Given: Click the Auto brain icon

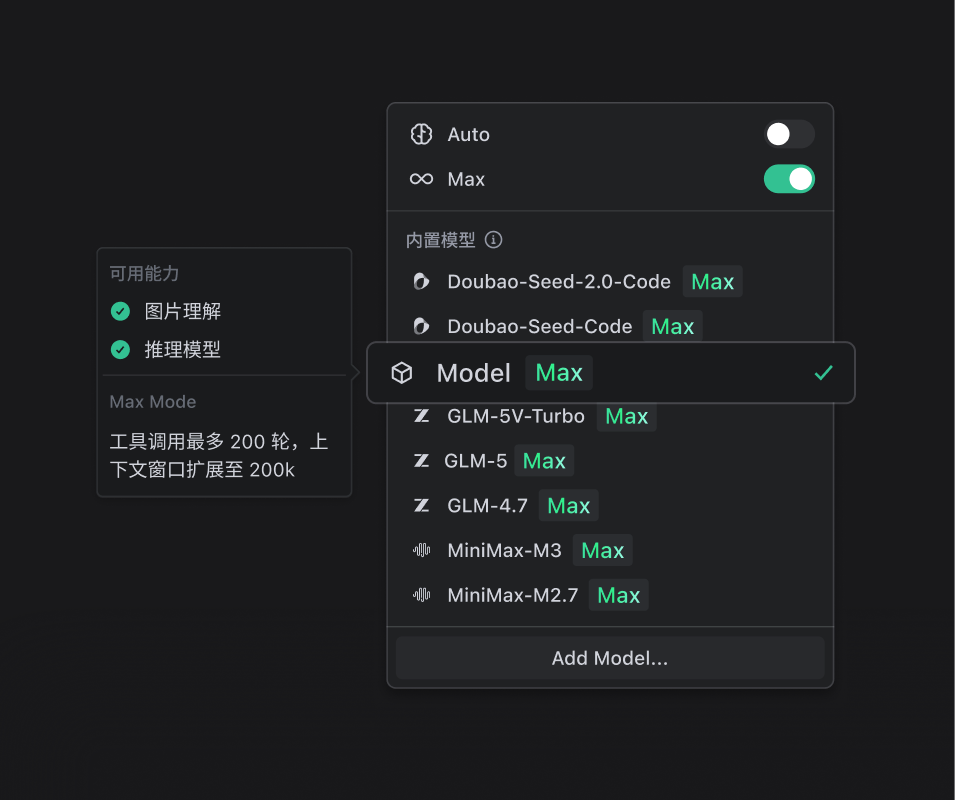Looking at the screenshot, I should click(421, 134).
